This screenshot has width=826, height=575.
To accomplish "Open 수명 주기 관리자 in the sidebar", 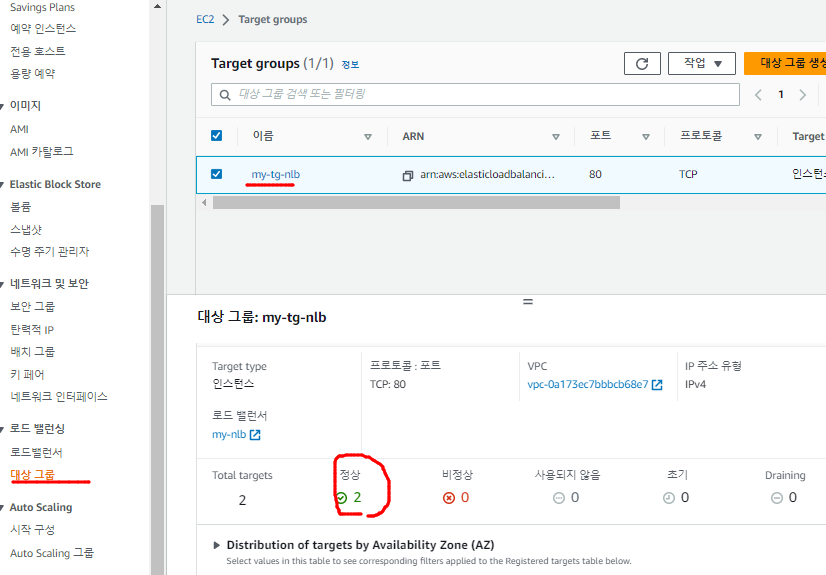I will point(50,252).
